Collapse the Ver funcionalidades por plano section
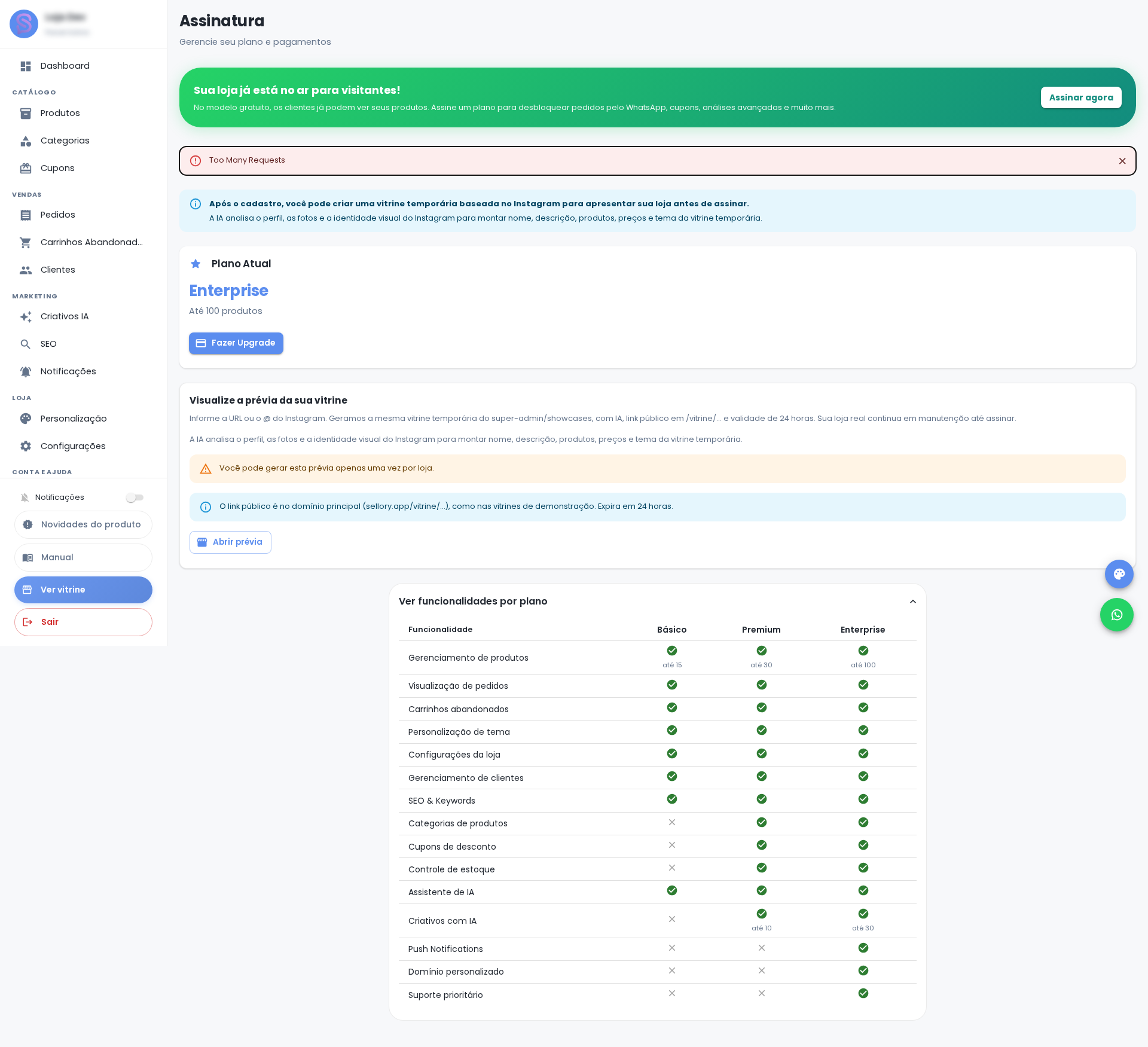Screen dimensions: 1148x1047 click(x=913, y=602)
